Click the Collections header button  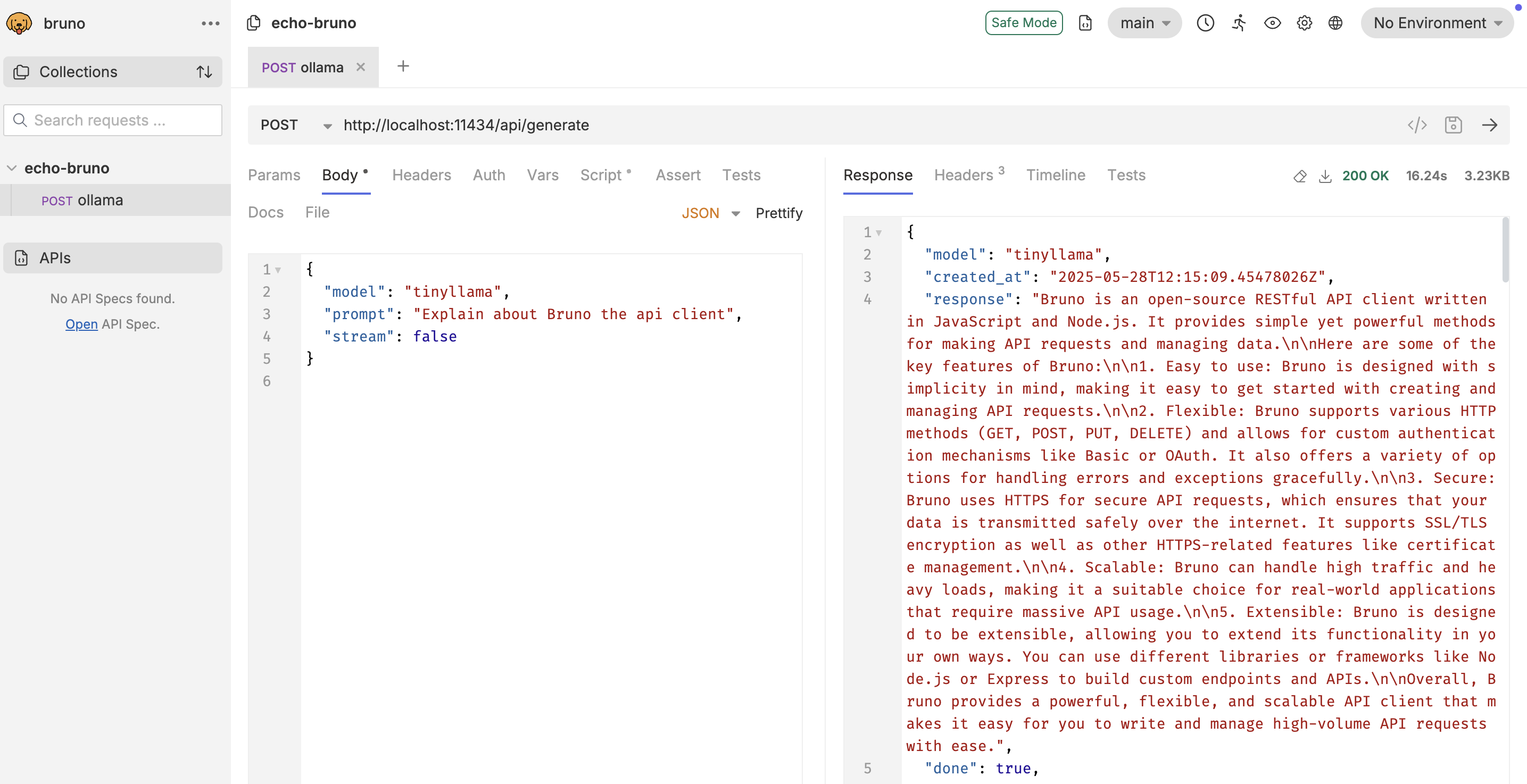coord(113,72)
